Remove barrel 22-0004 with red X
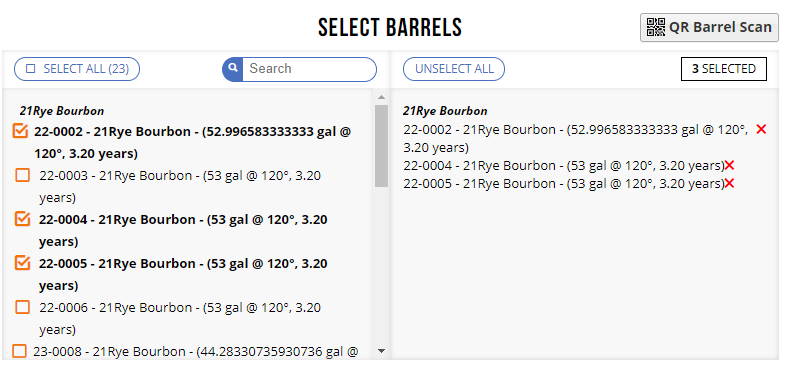785x366 pixels. [x=729, y=165]
